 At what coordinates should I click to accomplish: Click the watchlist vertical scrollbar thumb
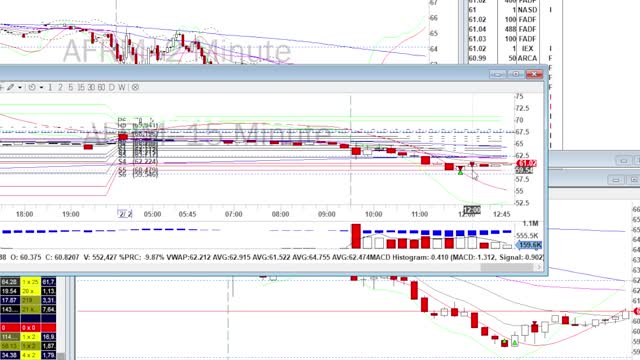coord(60,356)
